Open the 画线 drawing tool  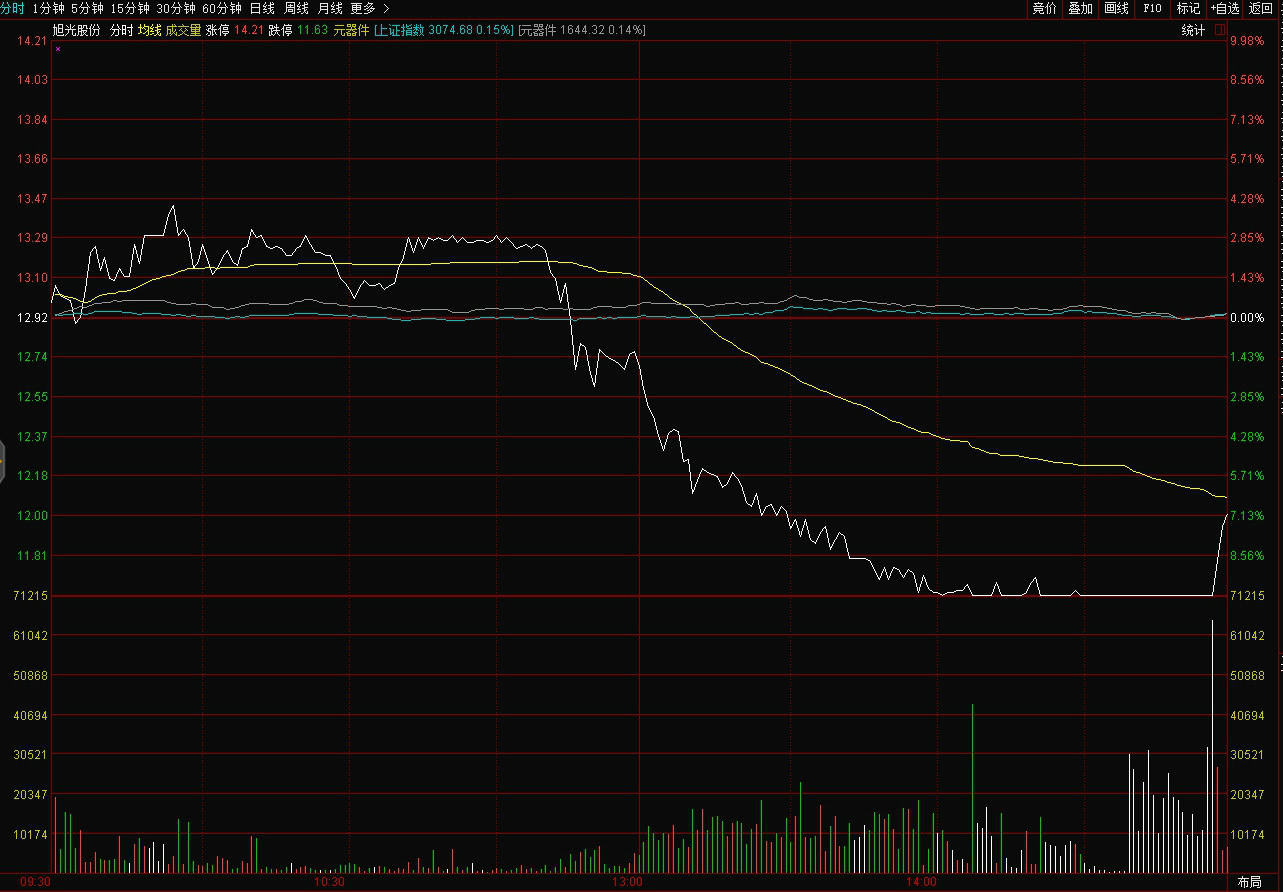pyautogui.click(x=1116, y=8)
